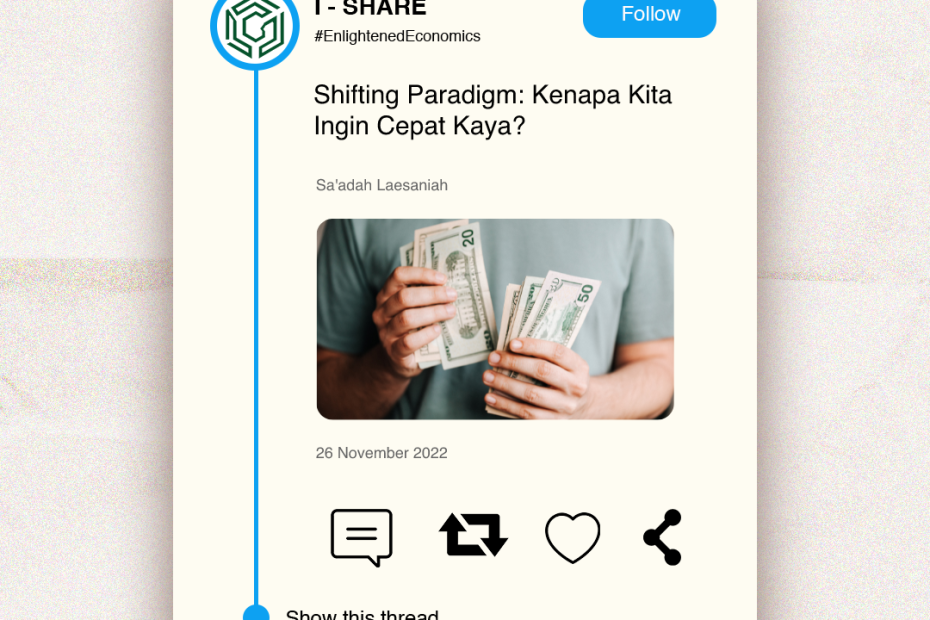Open the I-SHARE profile avatar logo

coord(255,27)
